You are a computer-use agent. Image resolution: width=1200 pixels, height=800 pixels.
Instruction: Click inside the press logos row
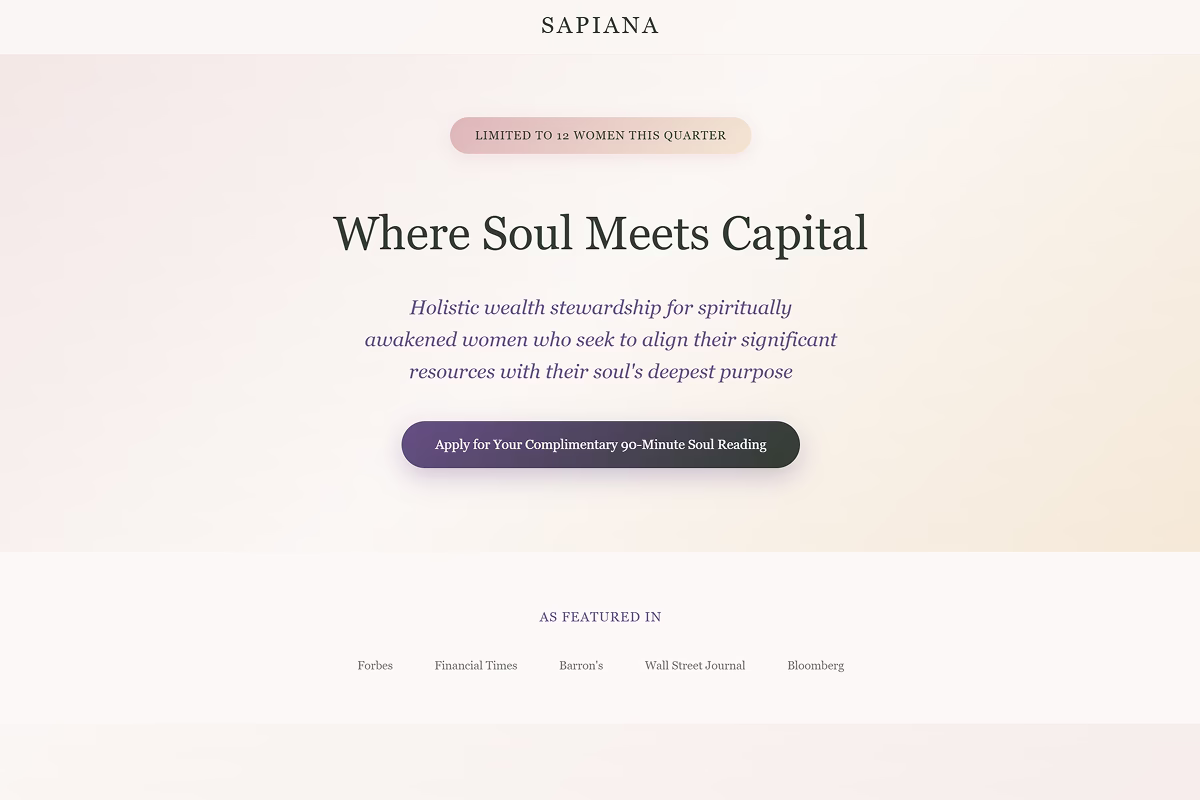(600, 665)
